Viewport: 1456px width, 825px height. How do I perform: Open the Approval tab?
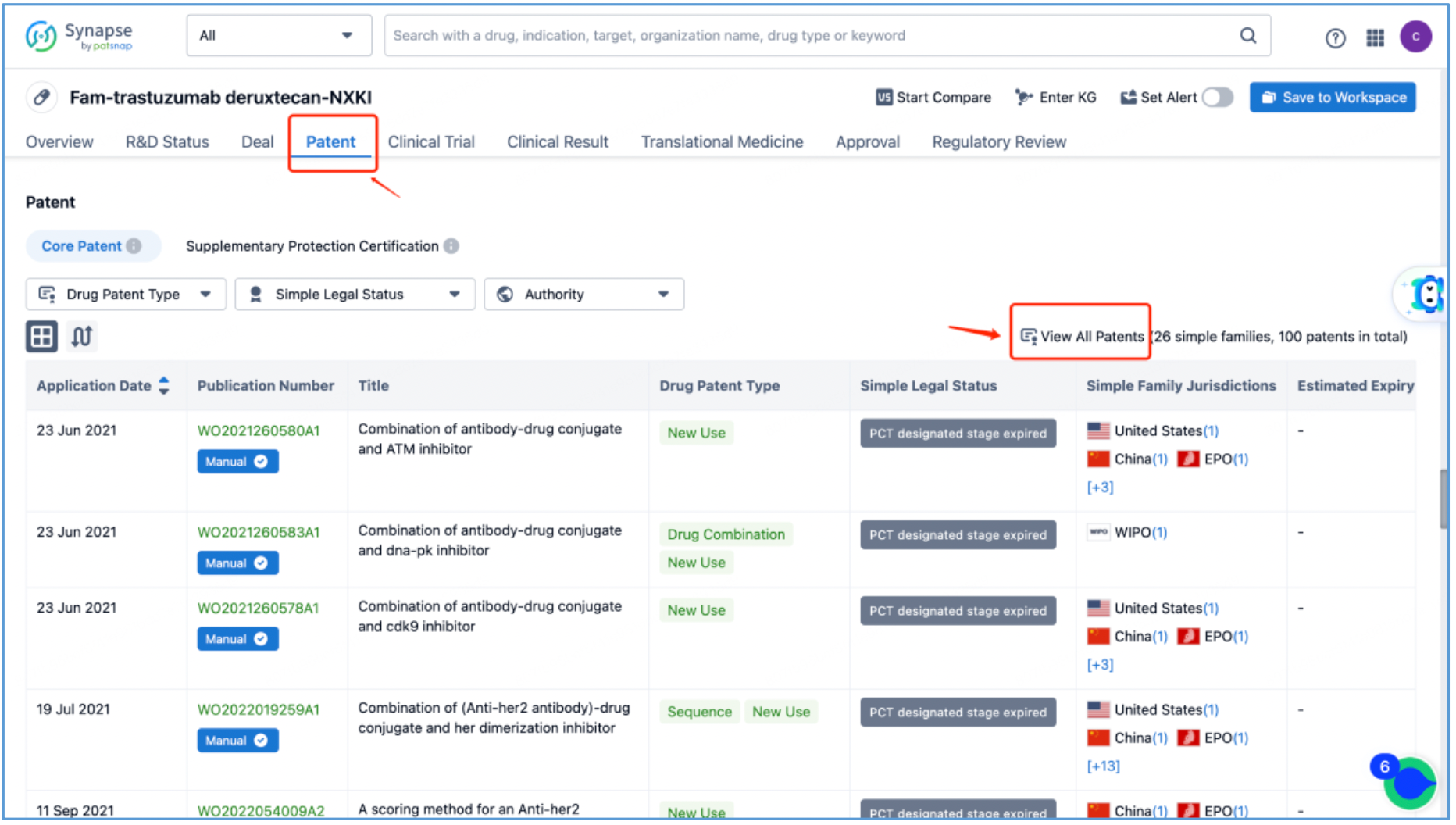tap(867, 142)
